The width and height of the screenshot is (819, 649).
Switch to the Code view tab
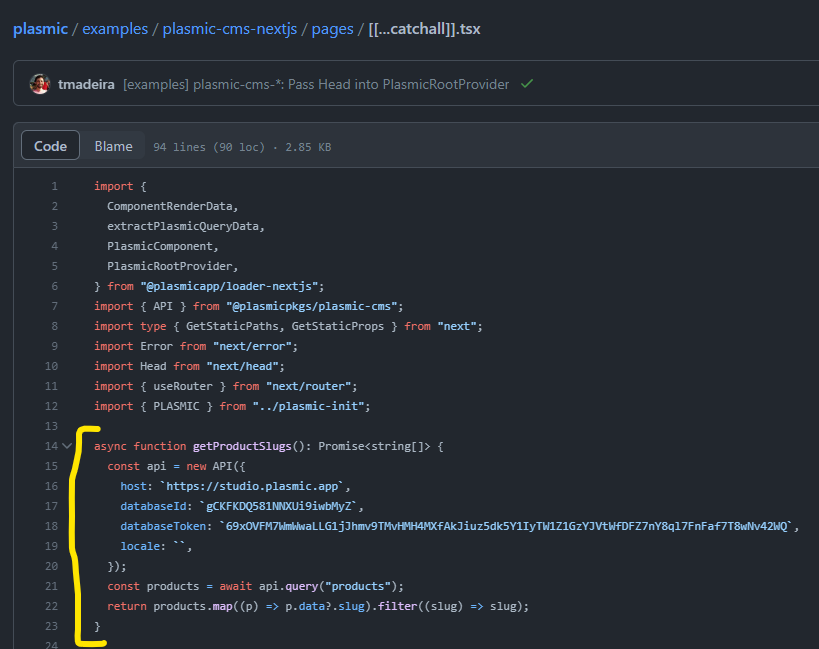50,146
